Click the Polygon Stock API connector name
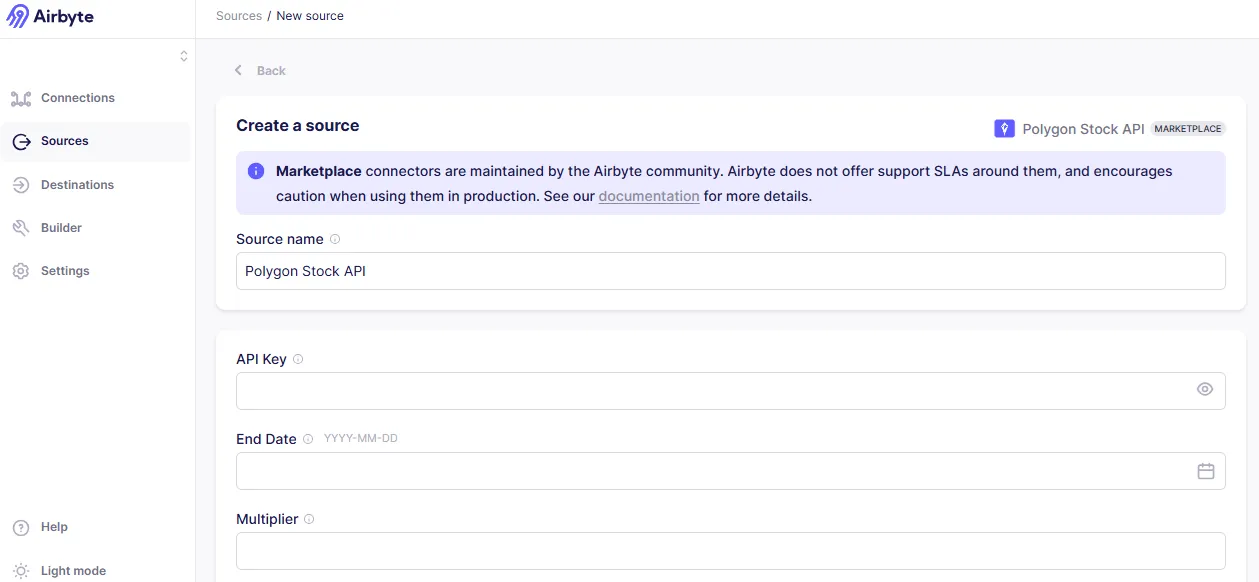Image resolution: width=1259 pixels, height=582 pixels. point(1083,129)
